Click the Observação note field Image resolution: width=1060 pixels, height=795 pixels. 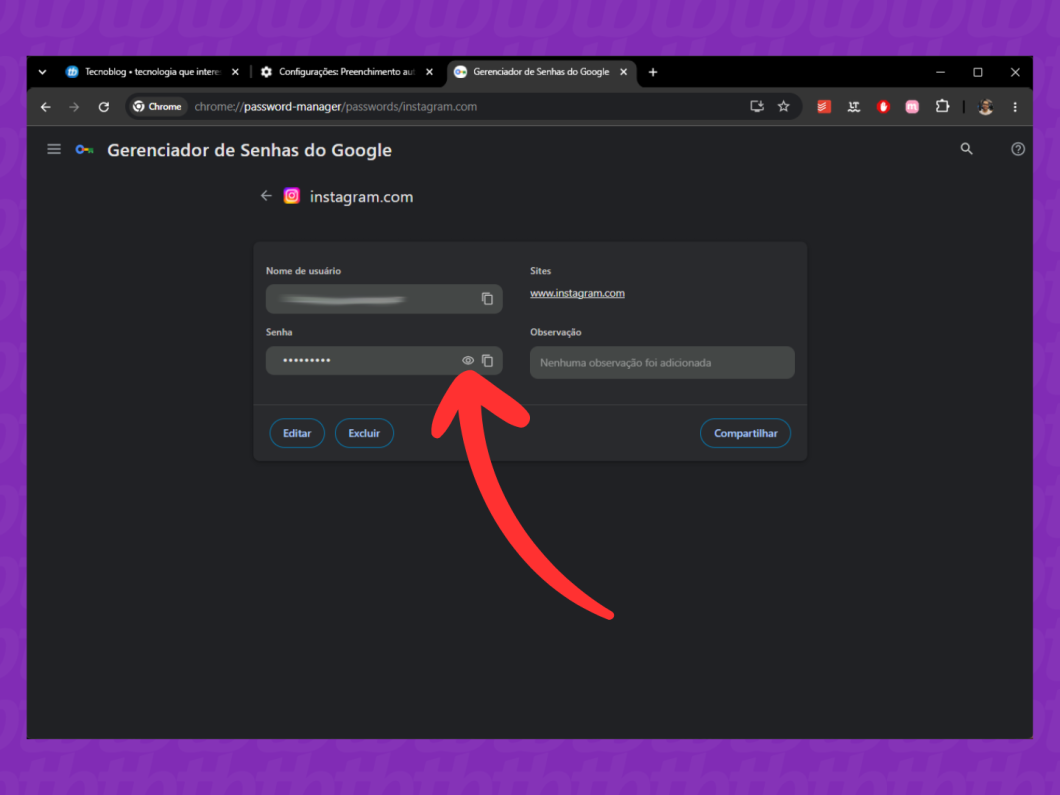[x=662, y=362]
